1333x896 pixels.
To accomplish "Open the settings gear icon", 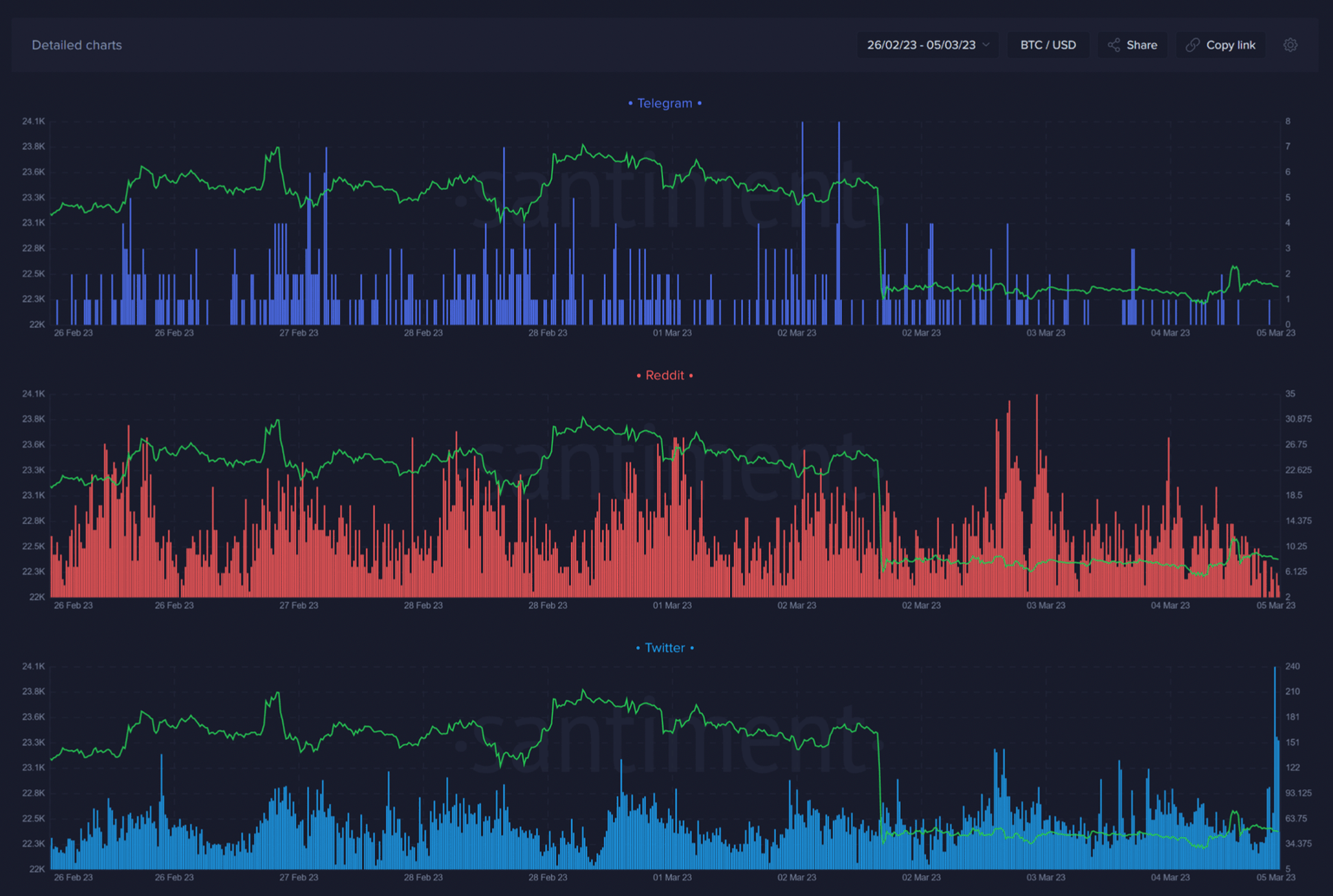I will click(1290, 44).
